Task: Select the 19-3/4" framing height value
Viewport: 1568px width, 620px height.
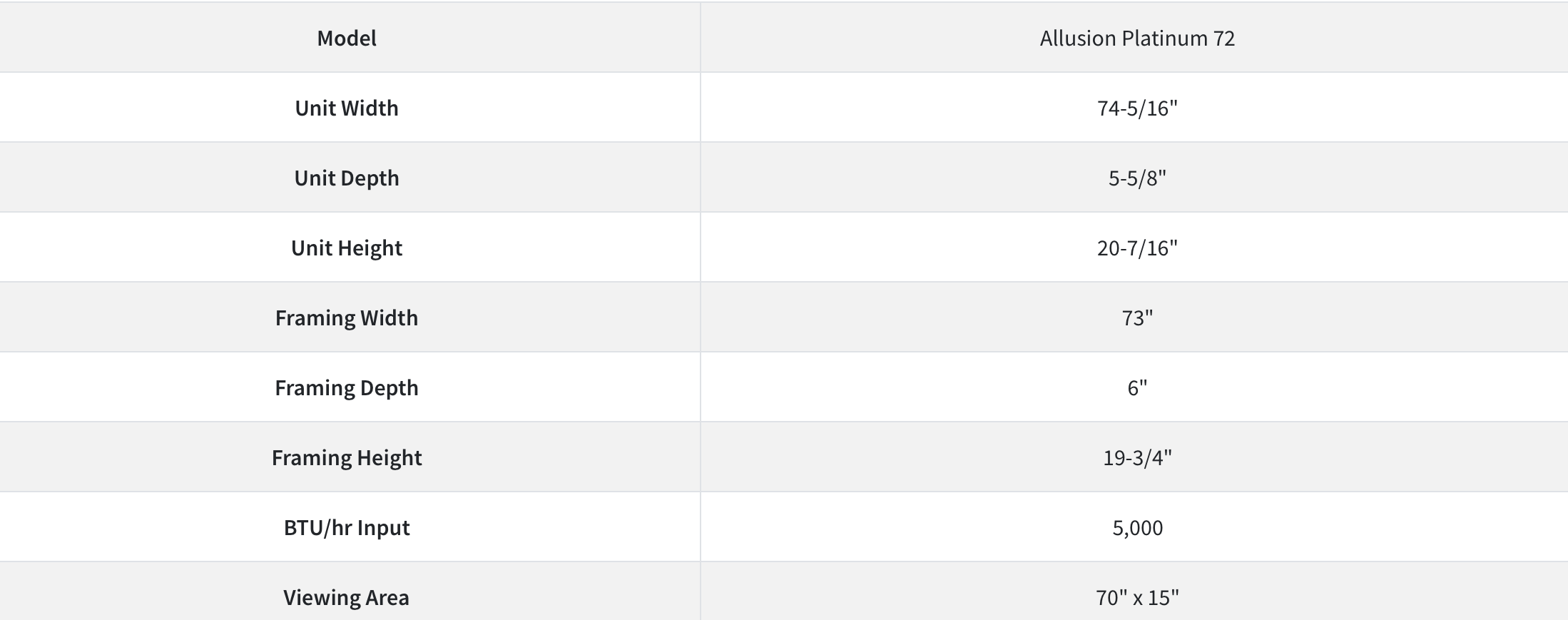Action: click(1137, 457)
